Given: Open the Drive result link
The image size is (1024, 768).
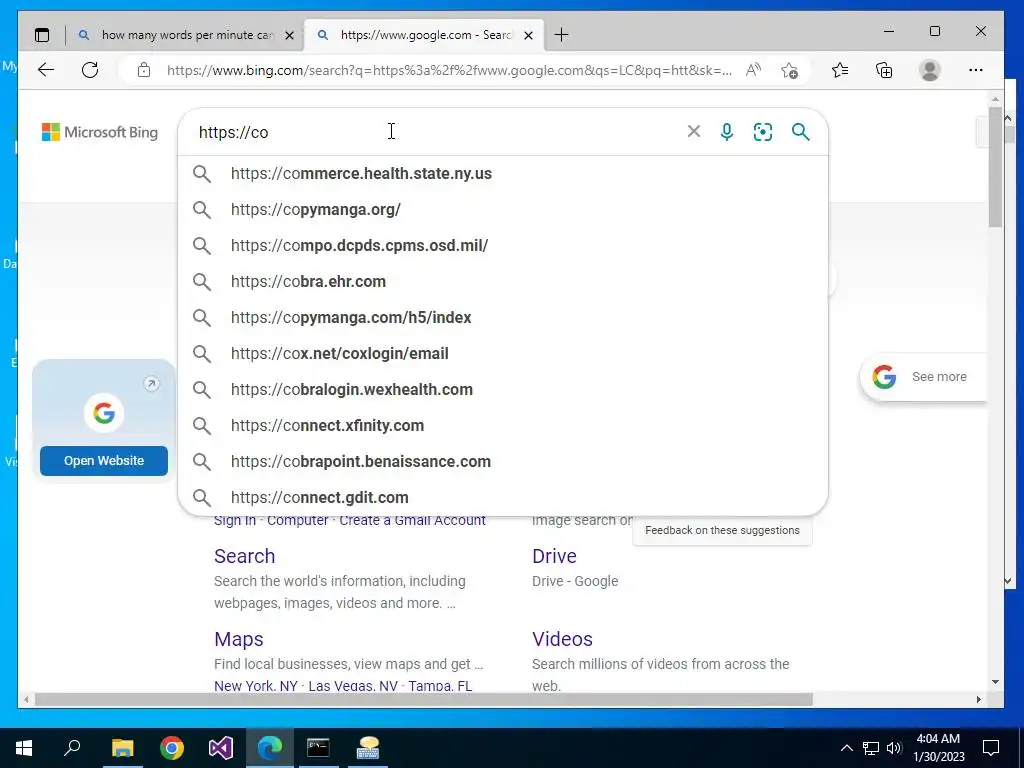Looking at the screenshot, I should coord(554,556).
